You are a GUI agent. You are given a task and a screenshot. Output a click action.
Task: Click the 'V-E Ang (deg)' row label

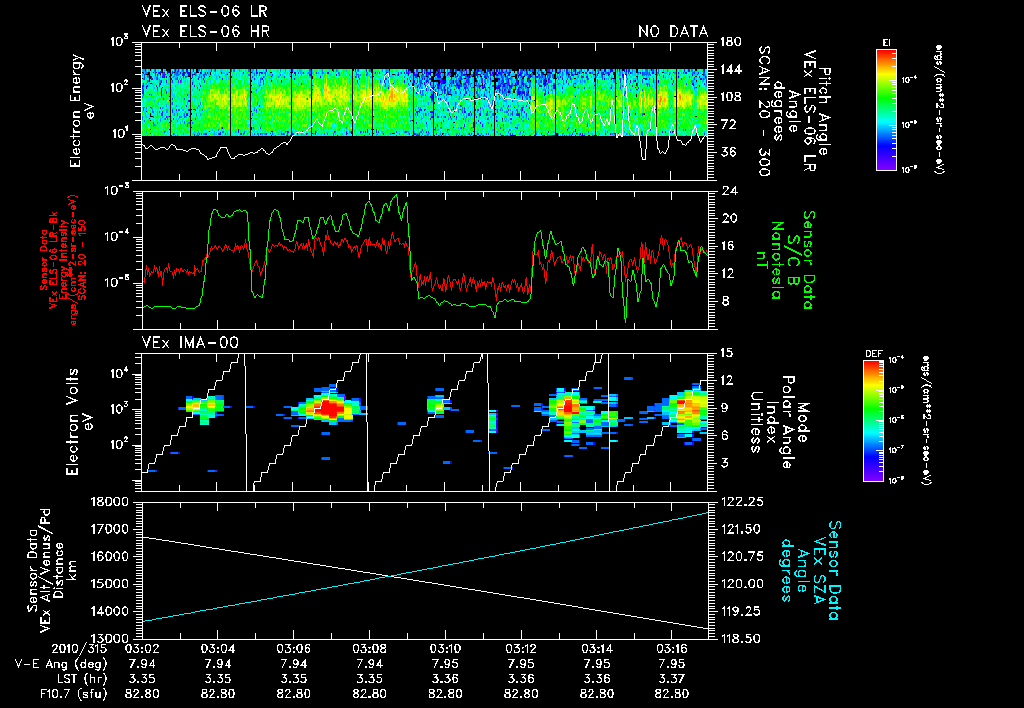pos(60,664)
